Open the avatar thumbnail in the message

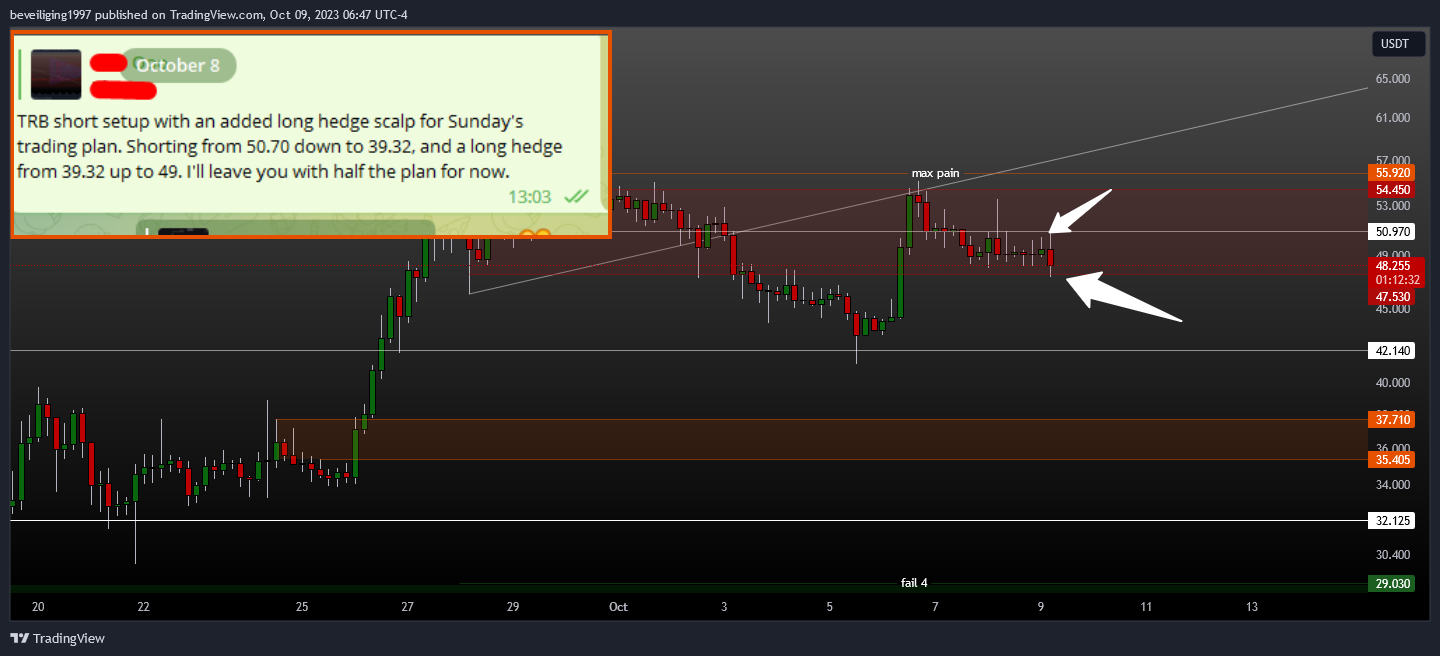[56, 74]
